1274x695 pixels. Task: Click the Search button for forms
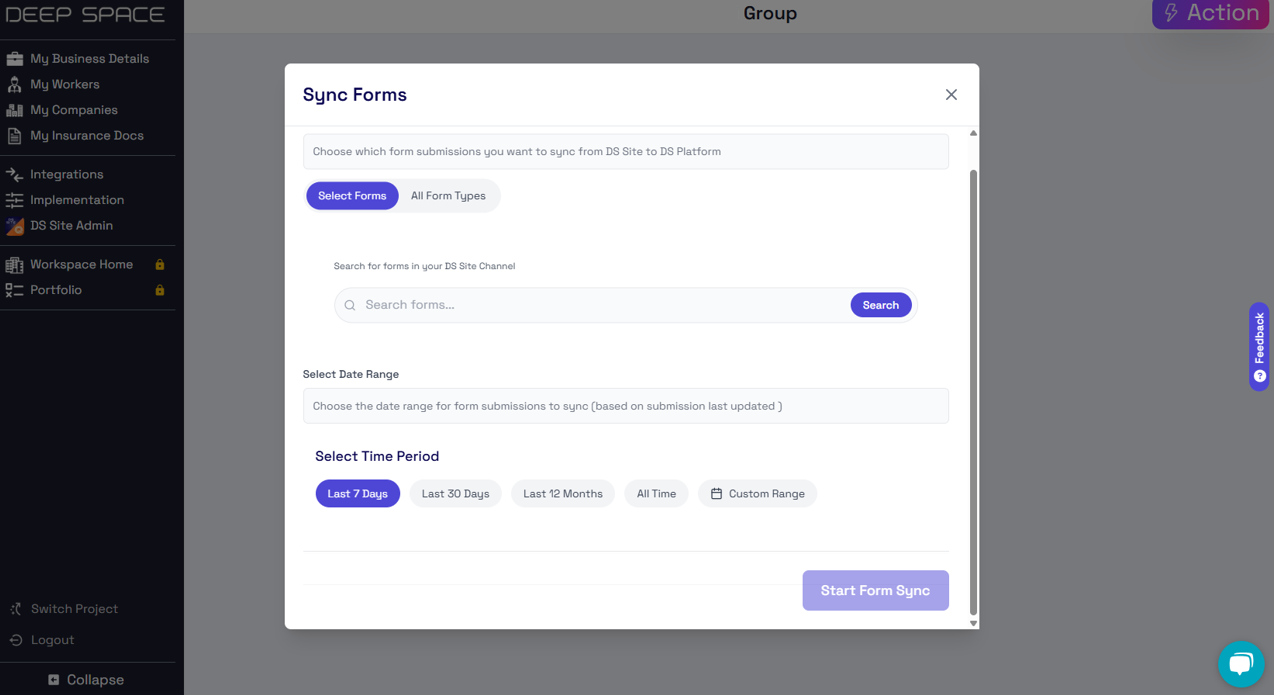click(x=881, y=305)
